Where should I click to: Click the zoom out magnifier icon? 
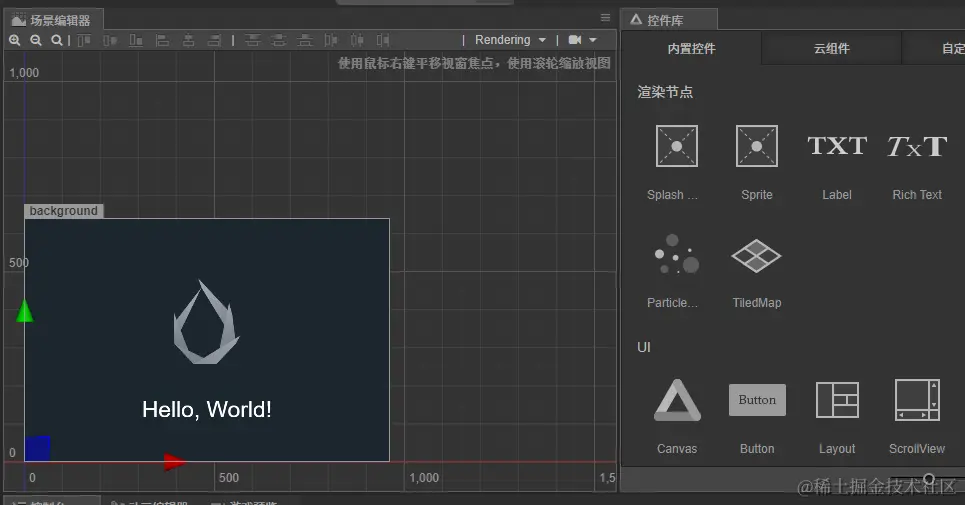[36, 40]
